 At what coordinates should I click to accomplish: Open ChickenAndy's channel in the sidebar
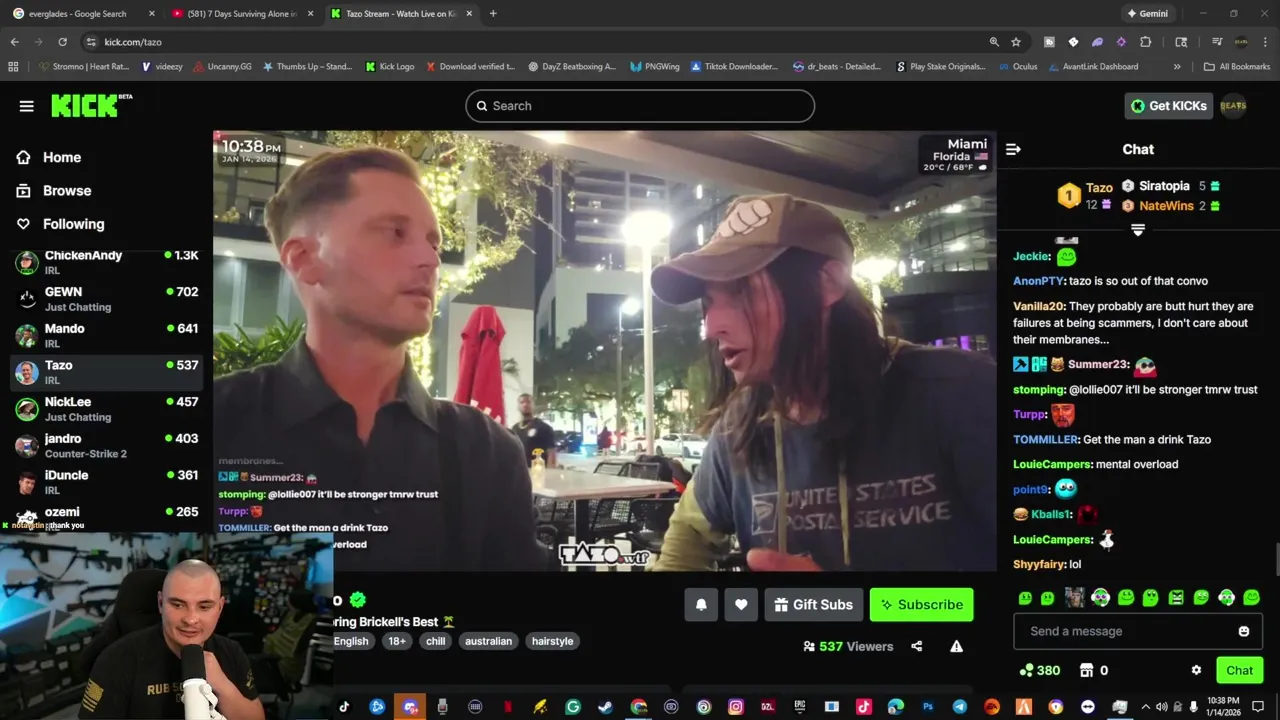[107, 263]
